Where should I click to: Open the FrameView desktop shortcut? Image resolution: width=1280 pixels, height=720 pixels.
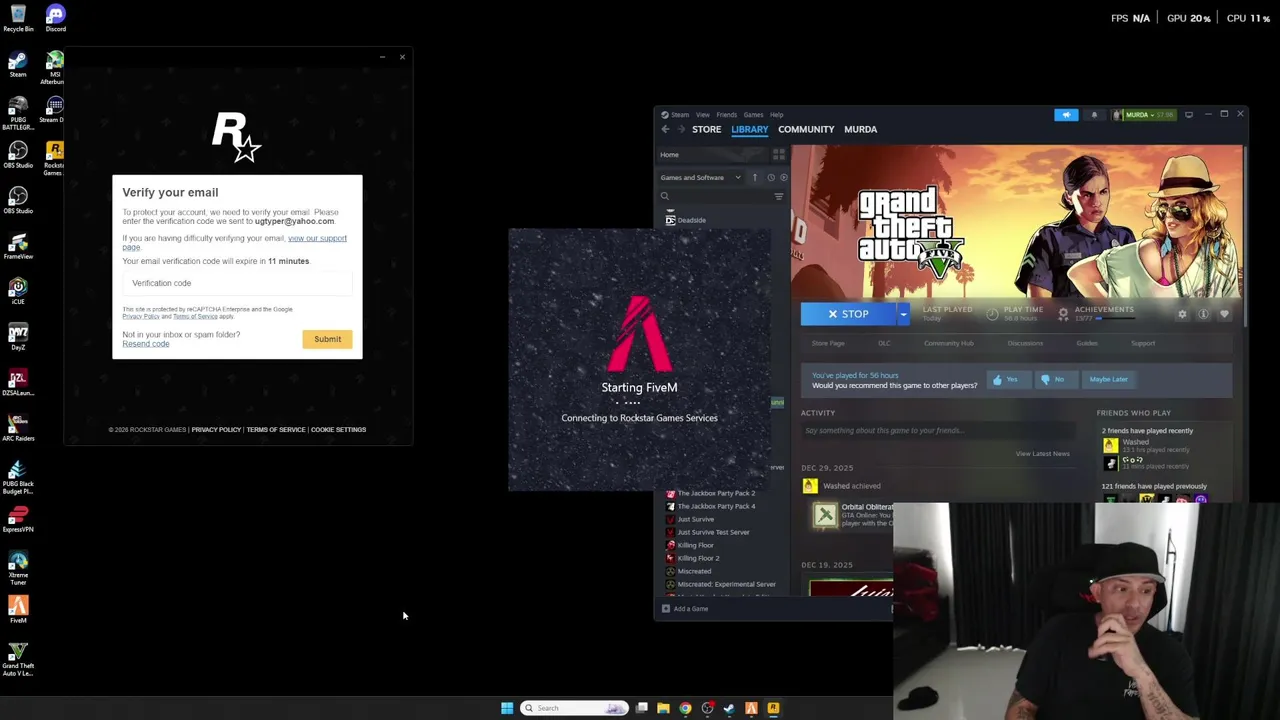[18, 246]
